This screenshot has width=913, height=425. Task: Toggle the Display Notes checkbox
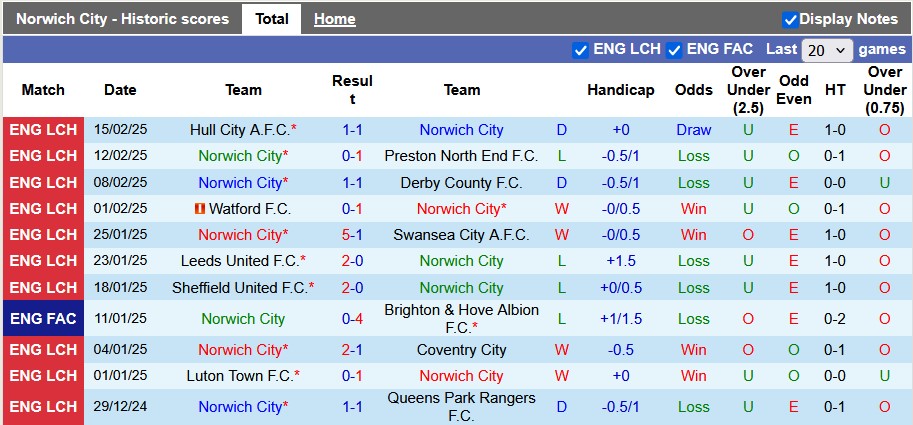790,19
